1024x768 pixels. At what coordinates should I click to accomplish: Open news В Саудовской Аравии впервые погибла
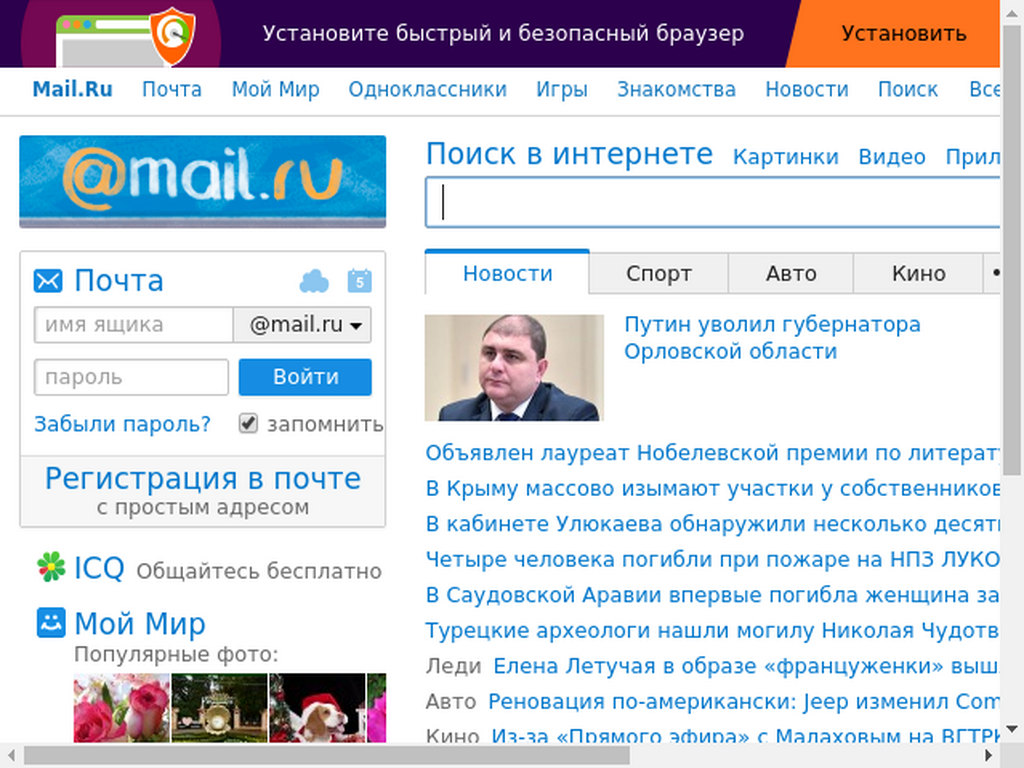click(712, 595)
